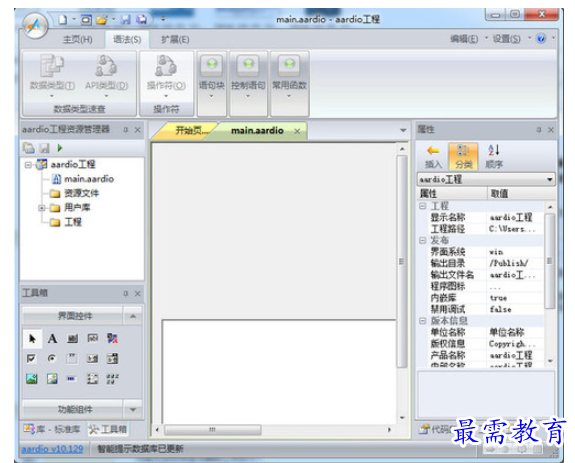Expand 功能组件 group with down arrow

[x=133, y=409]
